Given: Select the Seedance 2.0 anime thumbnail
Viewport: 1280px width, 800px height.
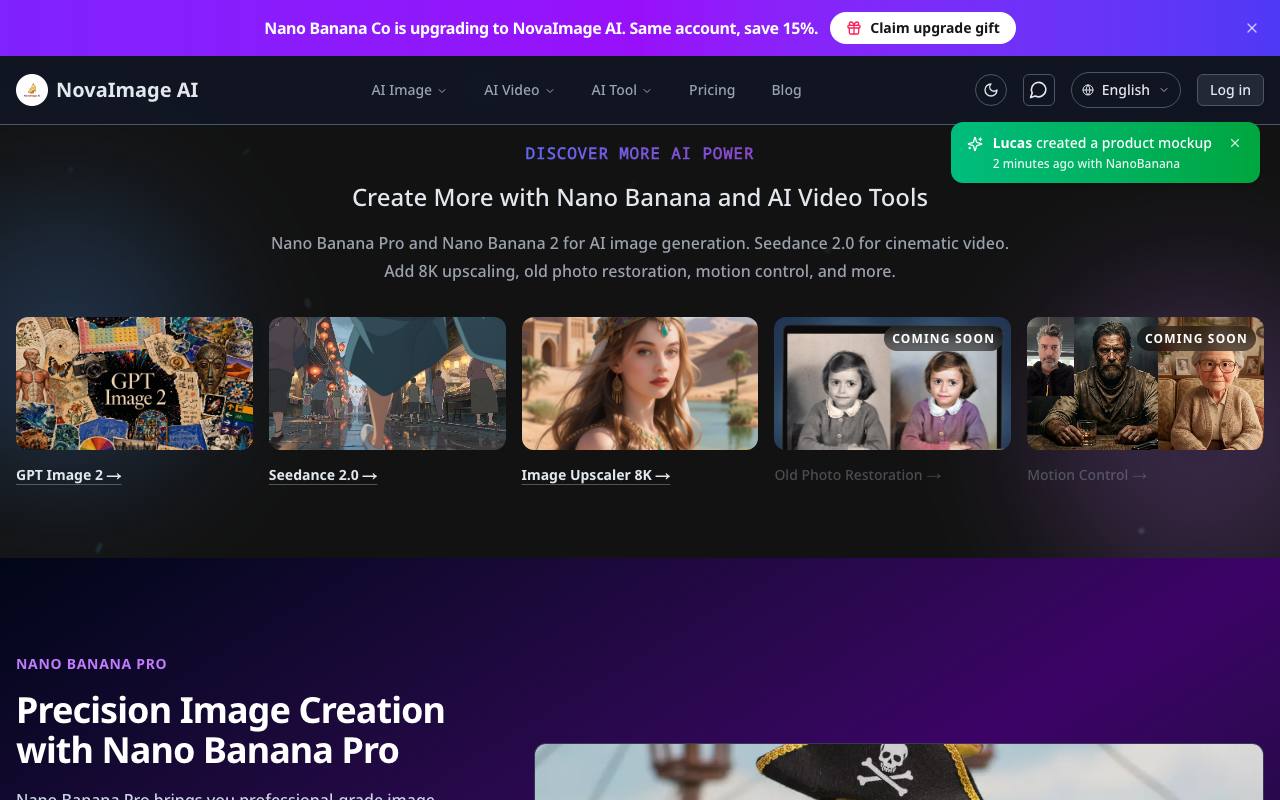Looking at the screenshot, I should tap(387, 383).
